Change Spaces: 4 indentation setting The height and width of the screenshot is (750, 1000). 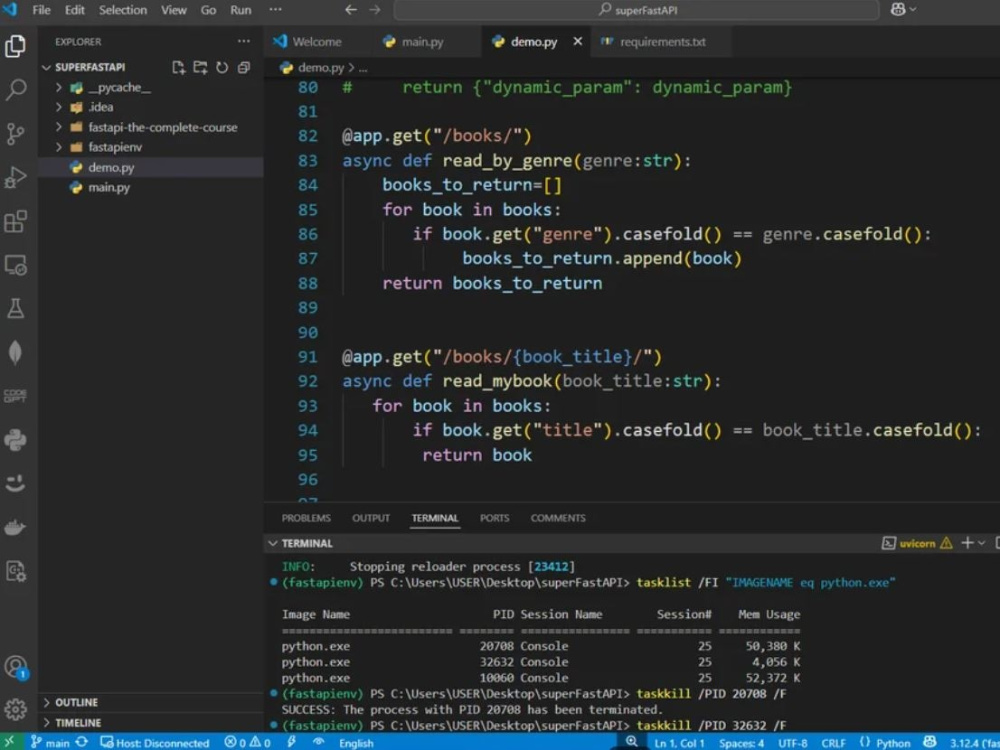coord(741,743)
